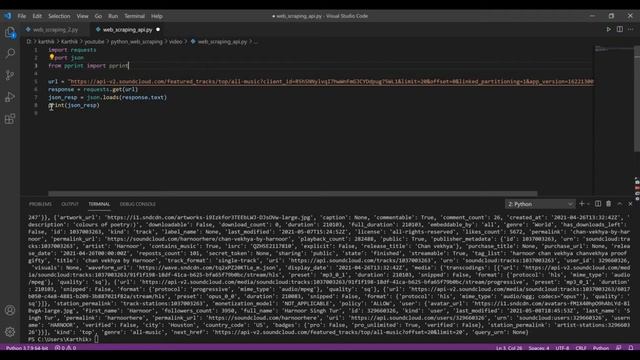Click the feedback icon in the status bar

(x=619, y=348)
